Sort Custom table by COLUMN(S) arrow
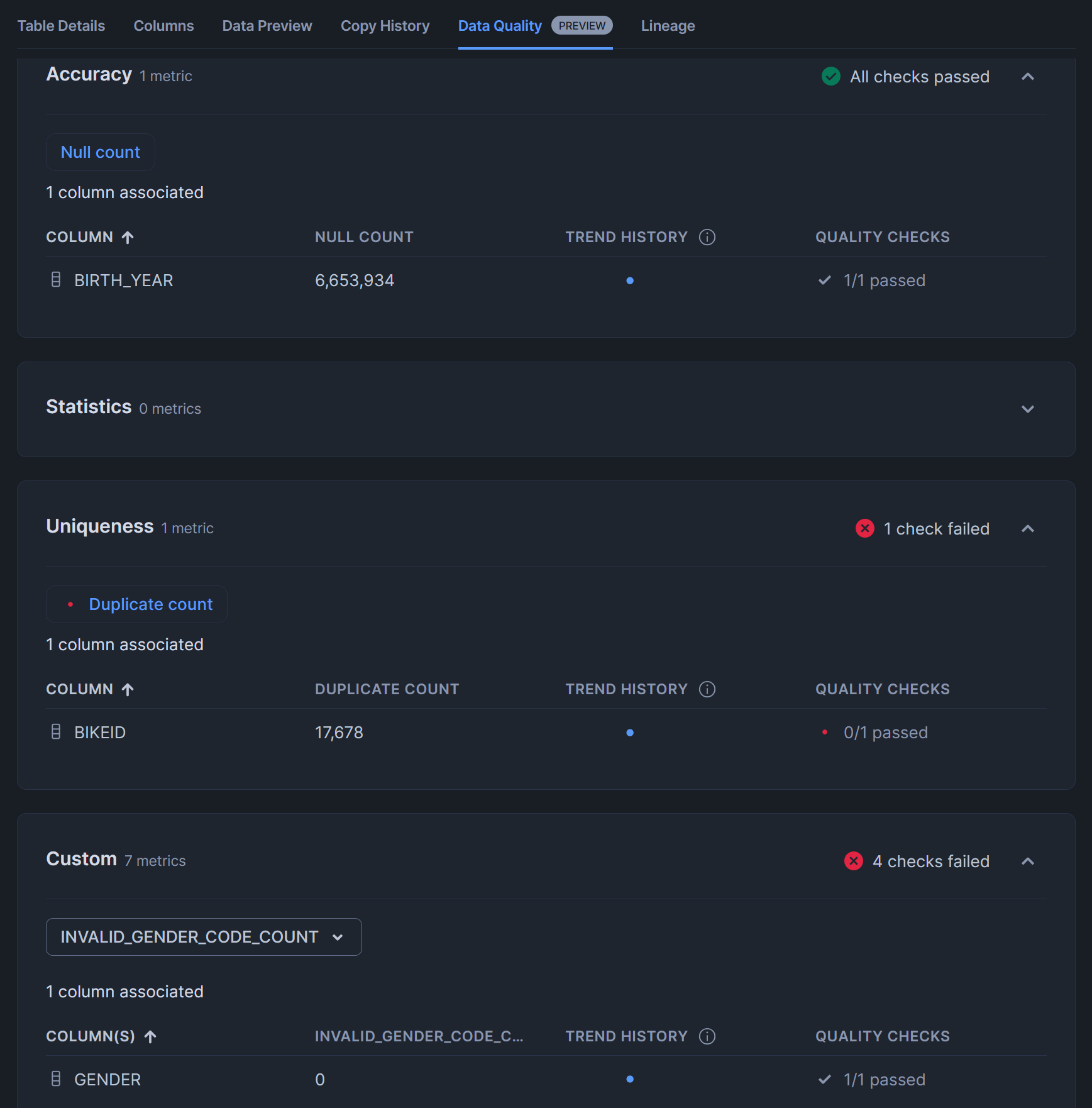 (150, 1036)
